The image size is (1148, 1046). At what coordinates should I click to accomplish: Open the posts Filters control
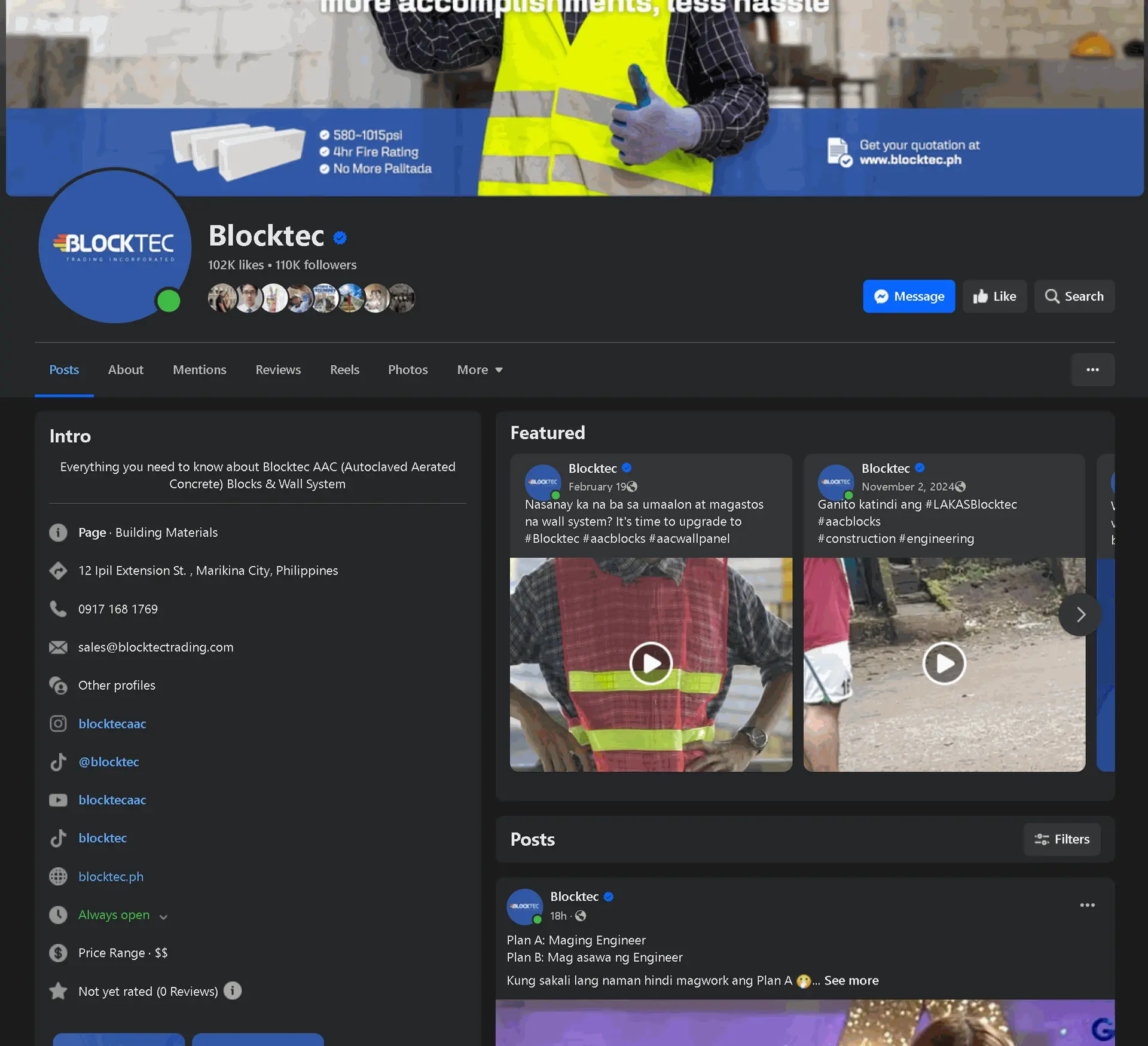(x=1062, y=840)
